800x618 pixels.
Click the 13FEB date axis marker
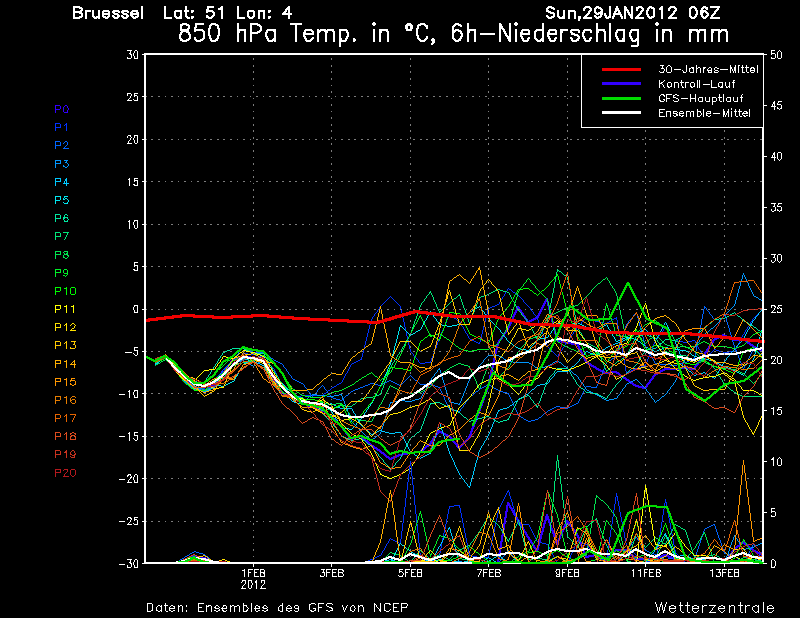[724, 573]
